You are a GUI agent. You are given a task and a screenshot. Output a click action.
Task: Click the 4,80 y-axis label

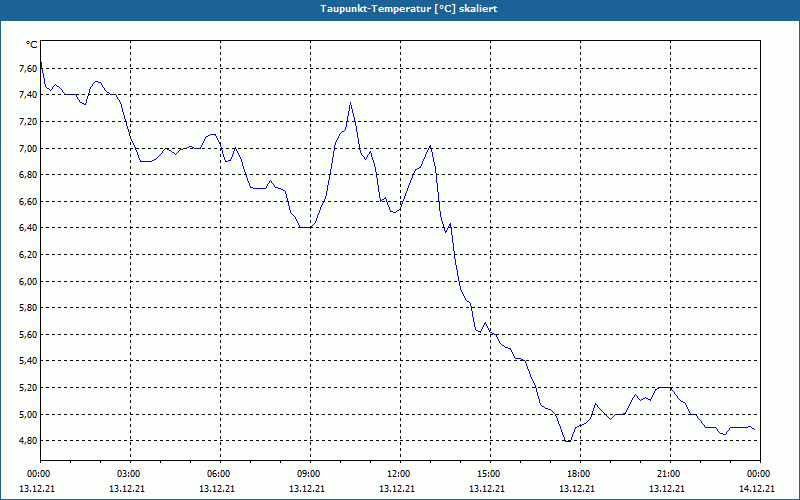pyautogui.click(x=28, y=441)
